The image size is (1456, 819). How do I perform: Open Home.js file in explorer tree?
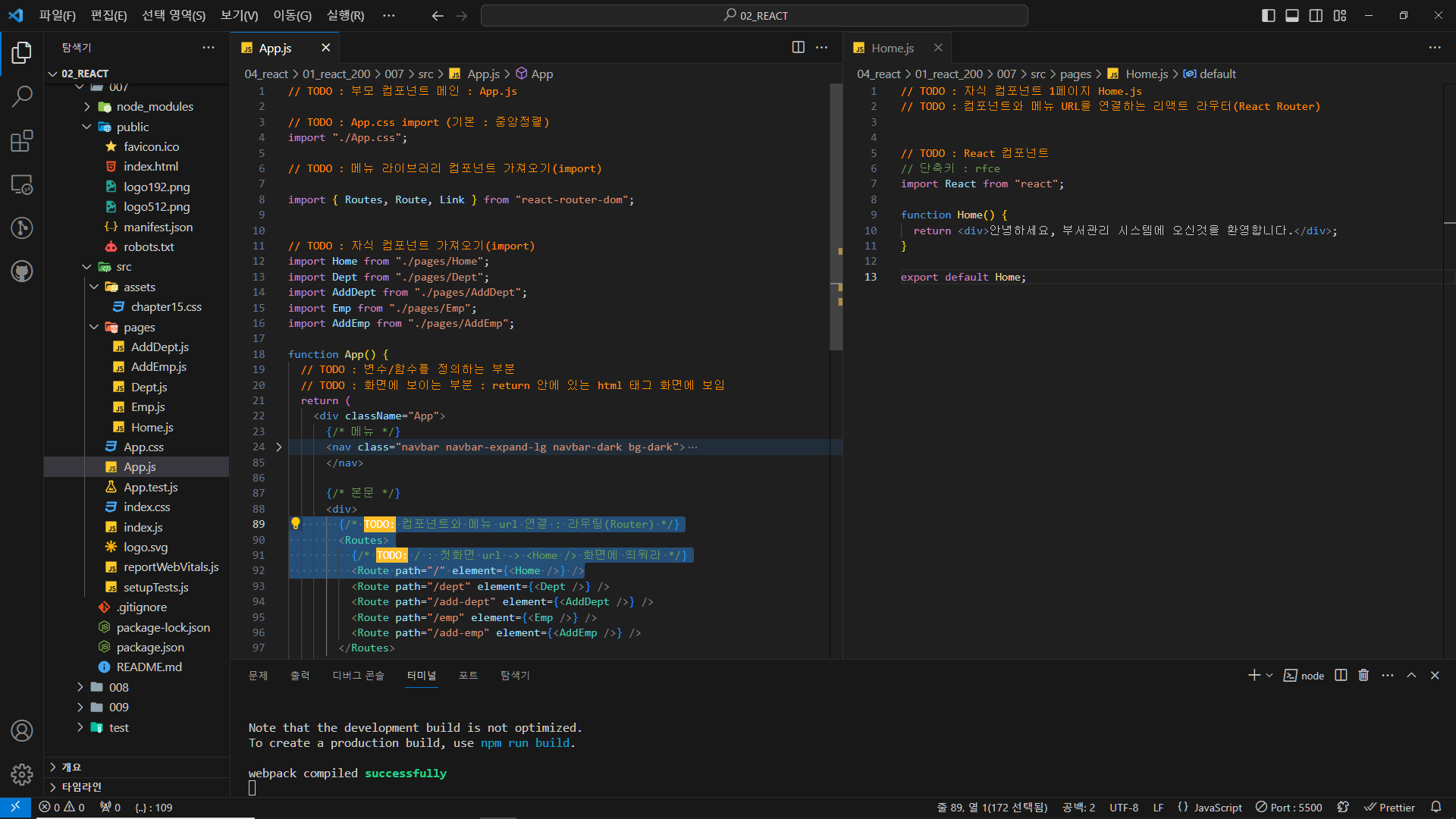pyautogui.click(x=152, y=428)
